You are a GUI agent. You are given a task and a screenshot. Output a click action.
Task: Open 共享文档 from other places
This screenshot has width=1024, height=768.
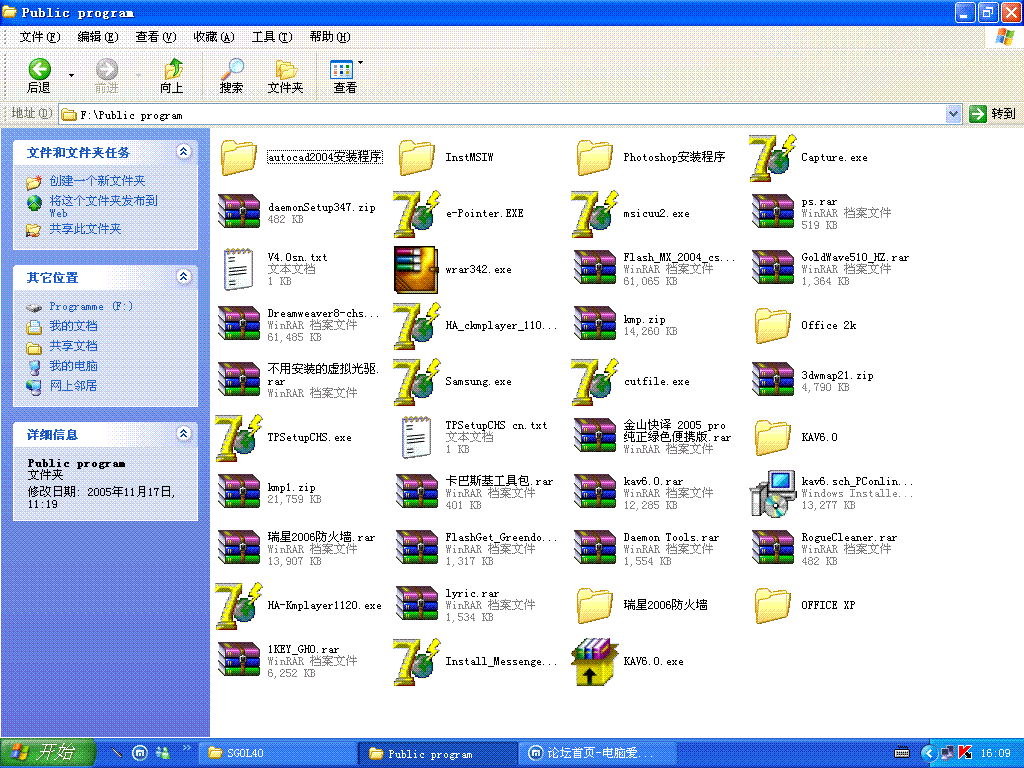73,346
